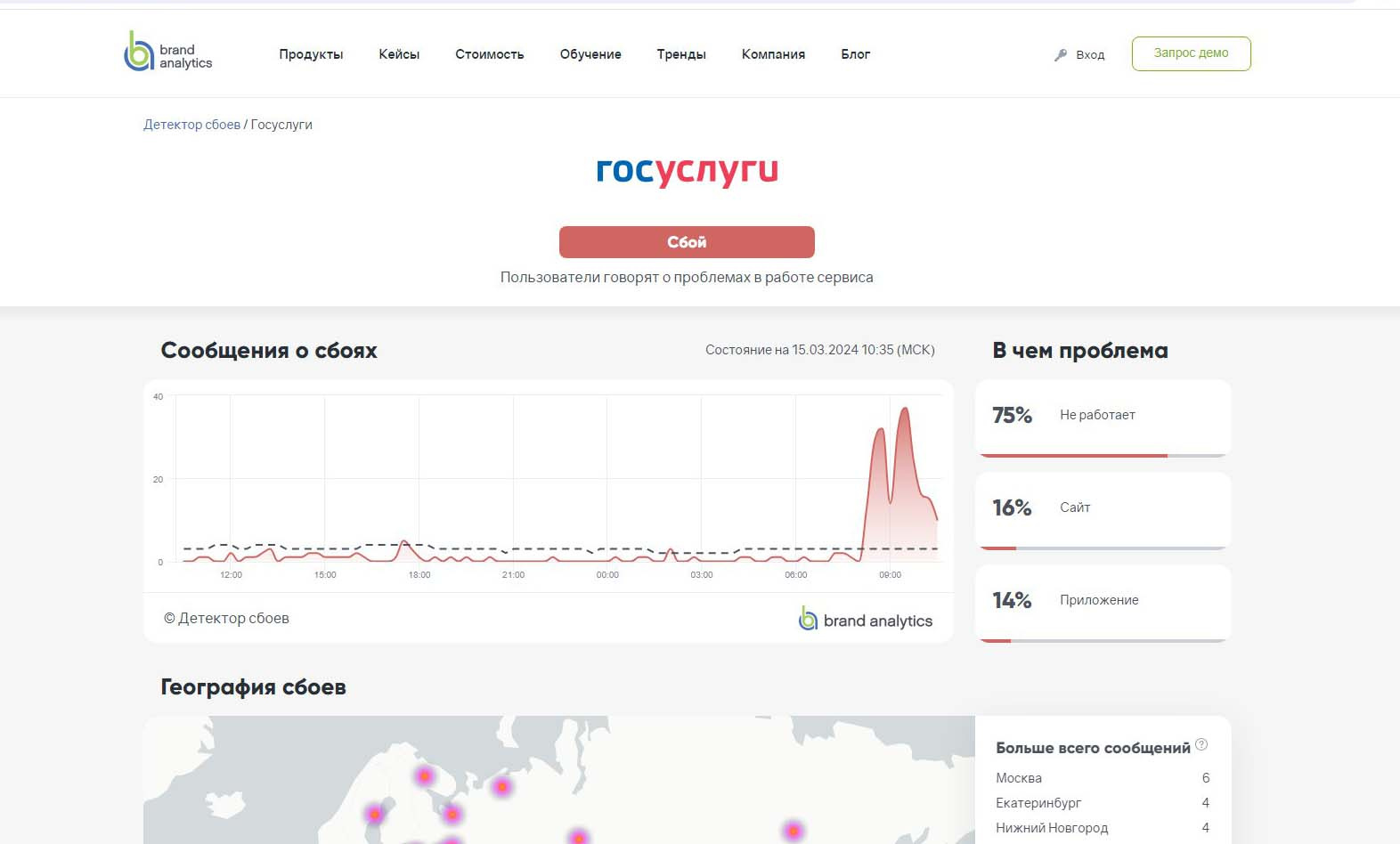The image size is (1400, 844).
Task: Click the Состояние на 15.03.2024 timestamp
Action: click(x=820, y=350)
